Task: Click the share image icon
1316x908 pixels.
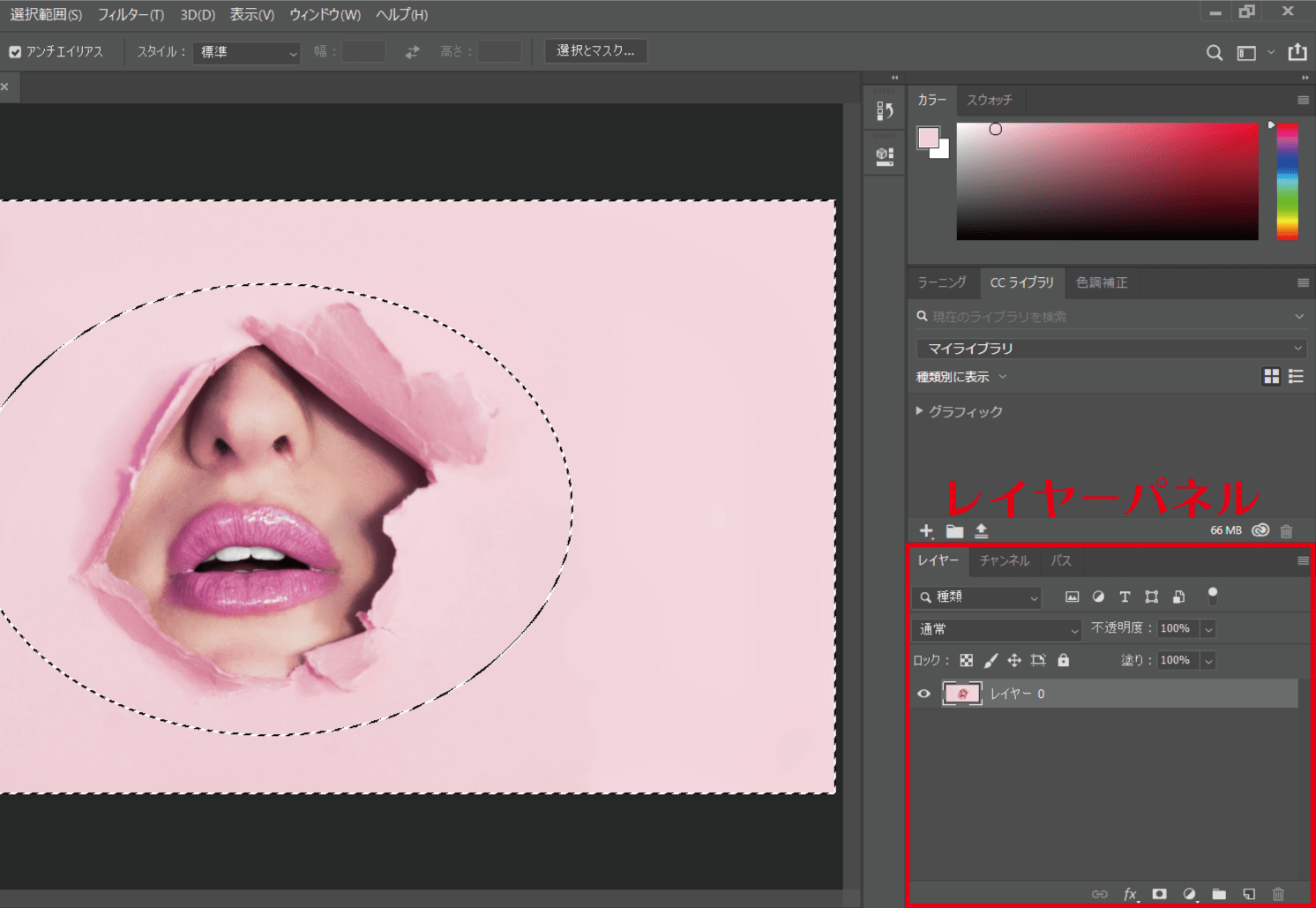Action: [x=1297, y=52]
